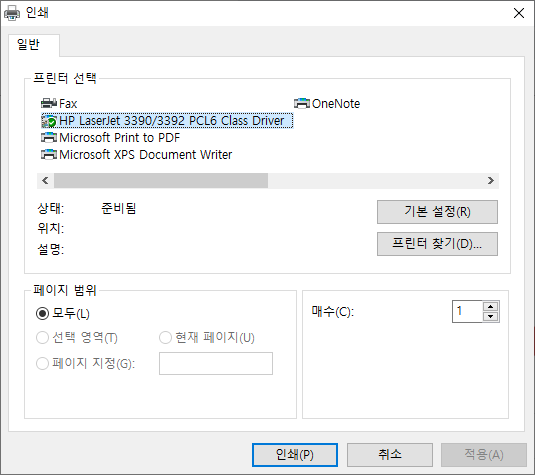Viewport: 535px width, 475px height.
Task: Click the printer icon in the title bar
Action: point(12,13)
